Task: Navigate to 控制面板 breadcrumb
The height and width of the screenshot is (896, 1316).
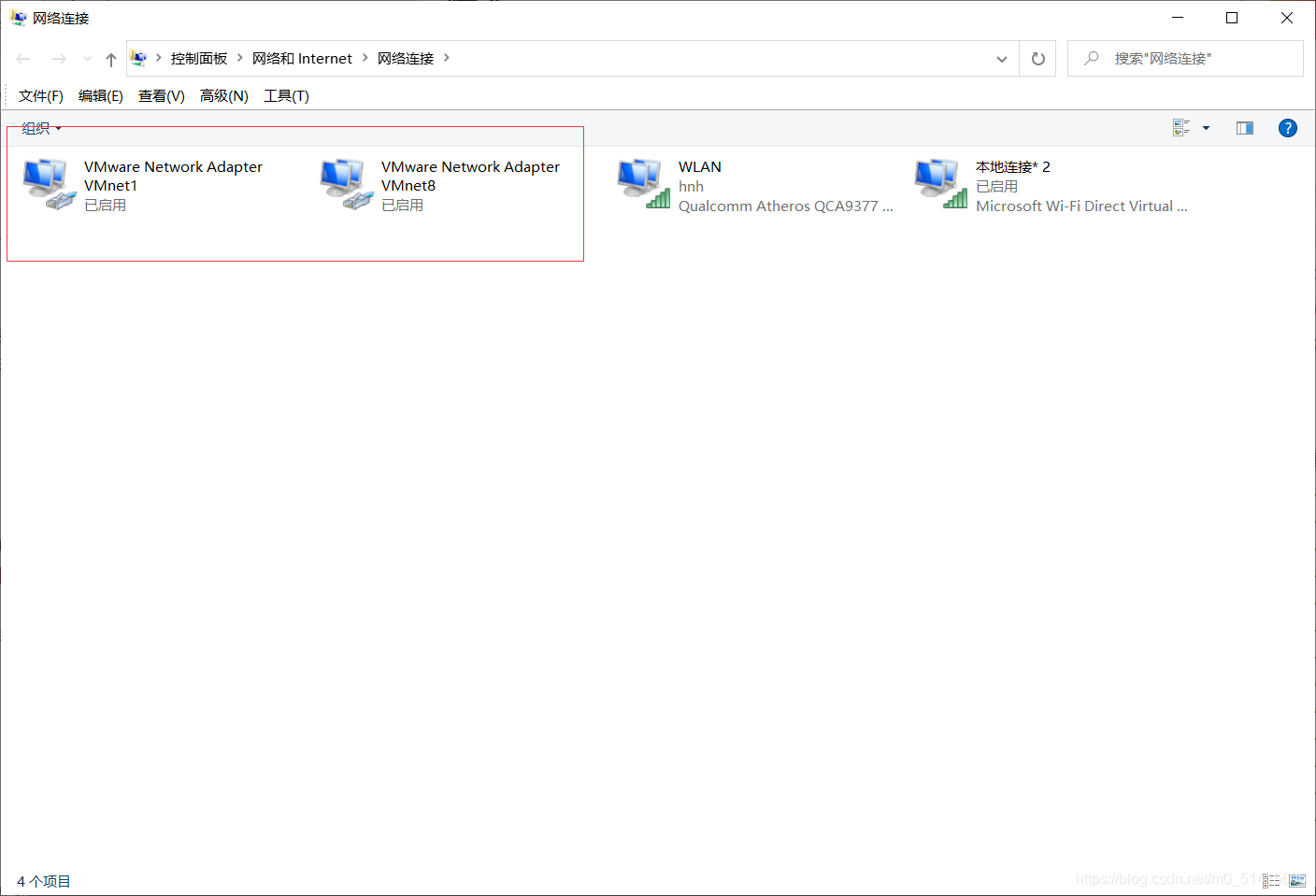Action: [199, 59]
